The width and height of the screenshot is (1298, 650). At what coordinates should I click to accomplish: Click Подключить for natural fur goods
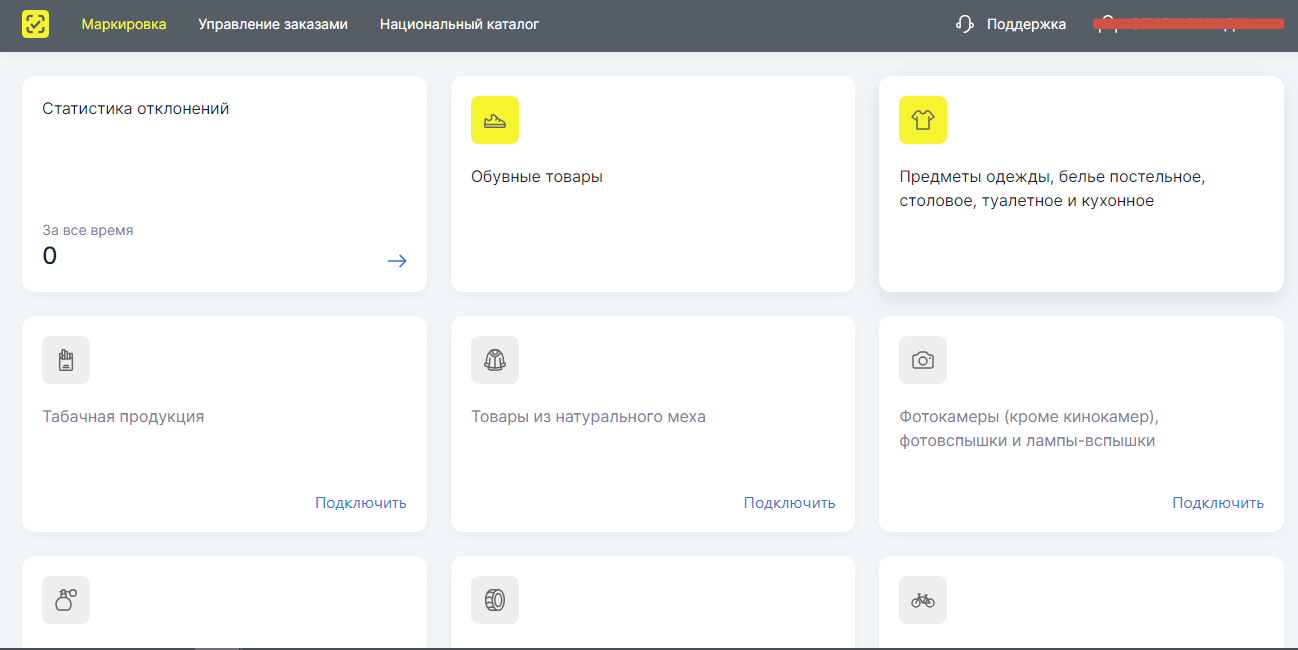tap(788, 502)
